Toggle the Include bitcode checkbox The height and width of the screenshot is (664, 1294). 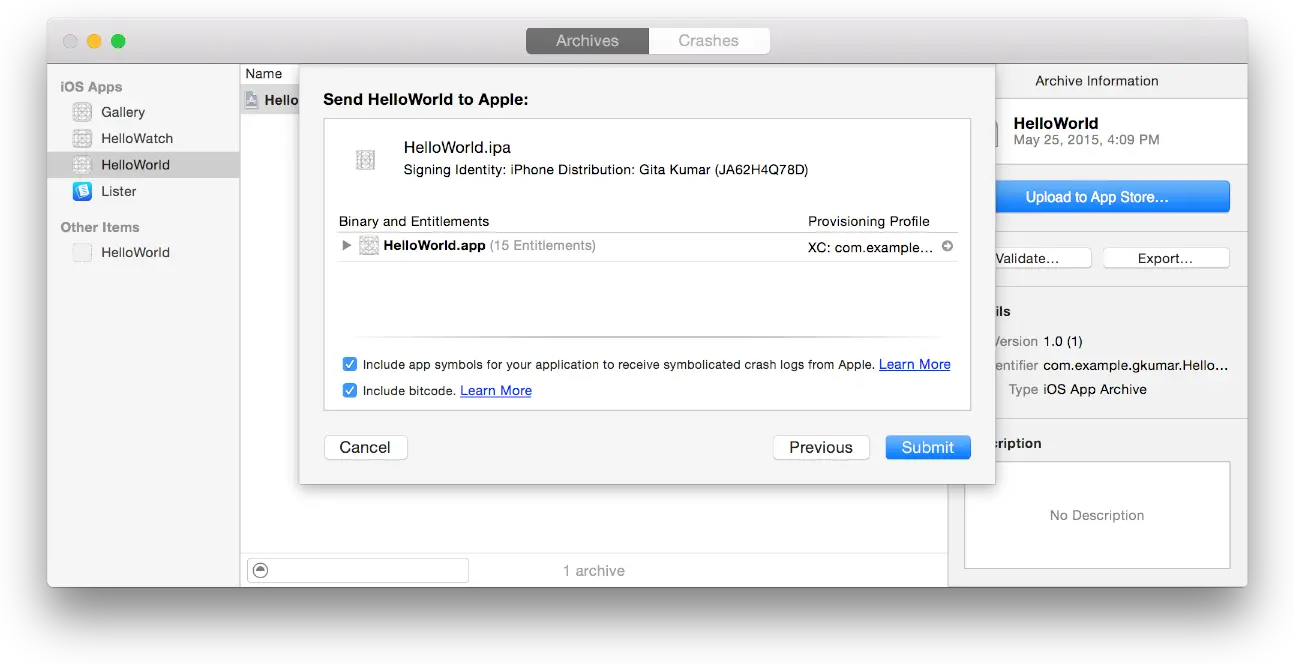tap(349, 390)
